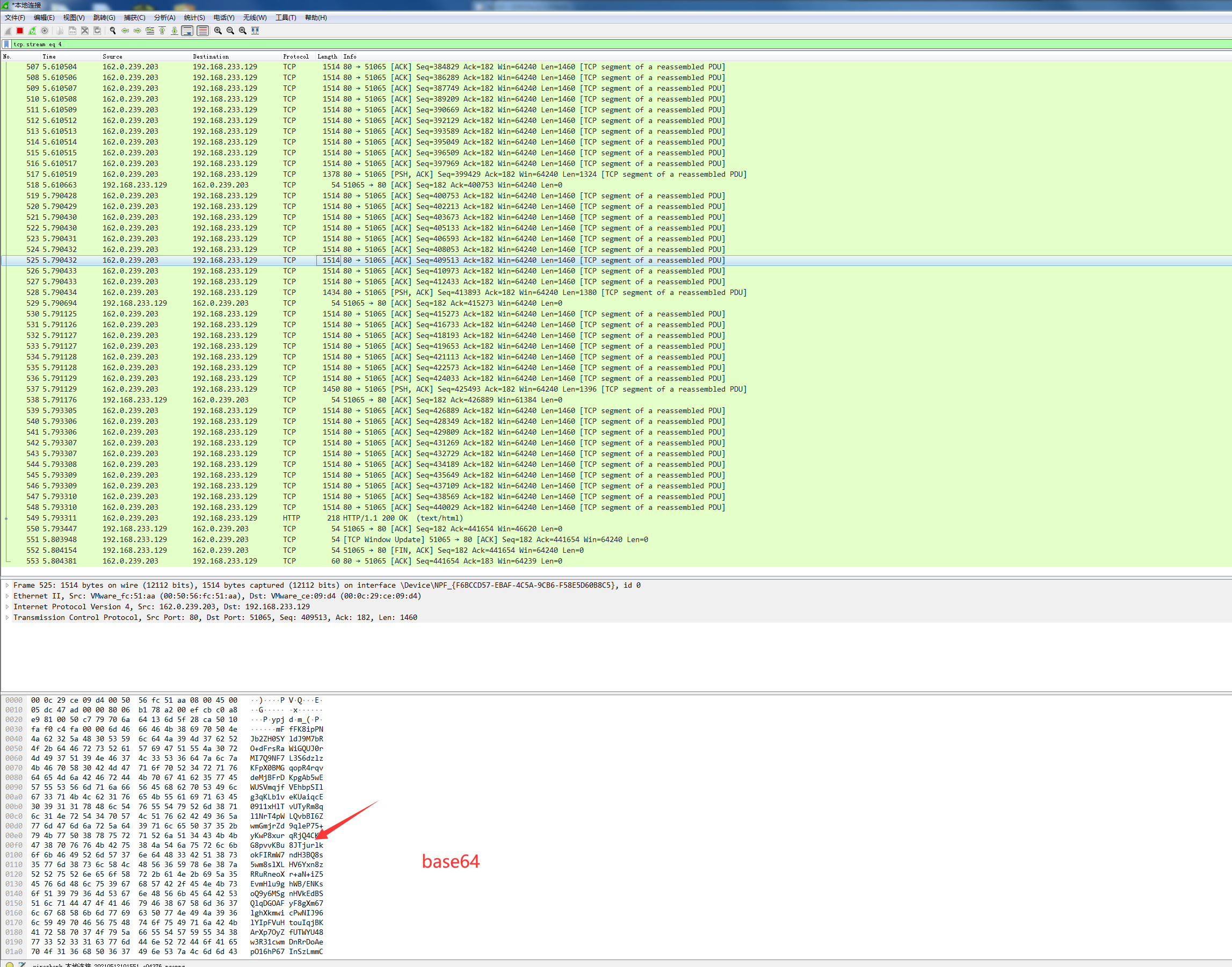1232x967 pixels.
Task: Sort by the Protocol column header
Action: (x=295, y=56)
